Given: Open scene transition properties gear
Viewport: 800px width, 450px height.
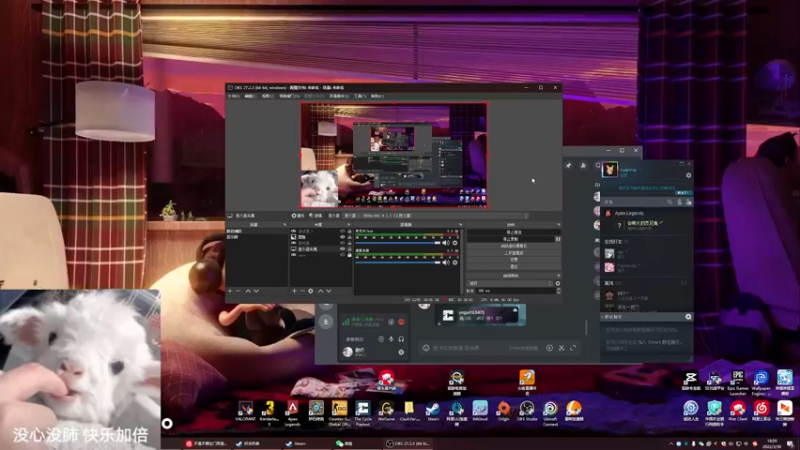Looking at the screenshot, I should [558, 283].
